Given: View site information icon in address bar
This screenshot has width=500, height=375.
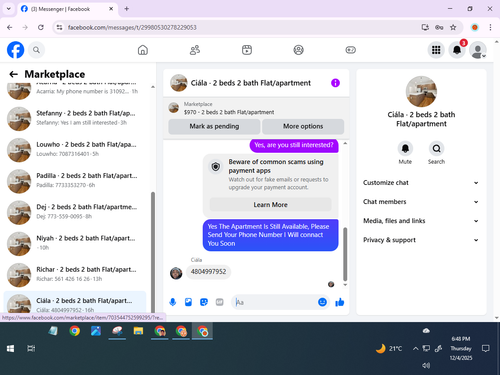Looking at the screenshot, I should coord(59,27).
